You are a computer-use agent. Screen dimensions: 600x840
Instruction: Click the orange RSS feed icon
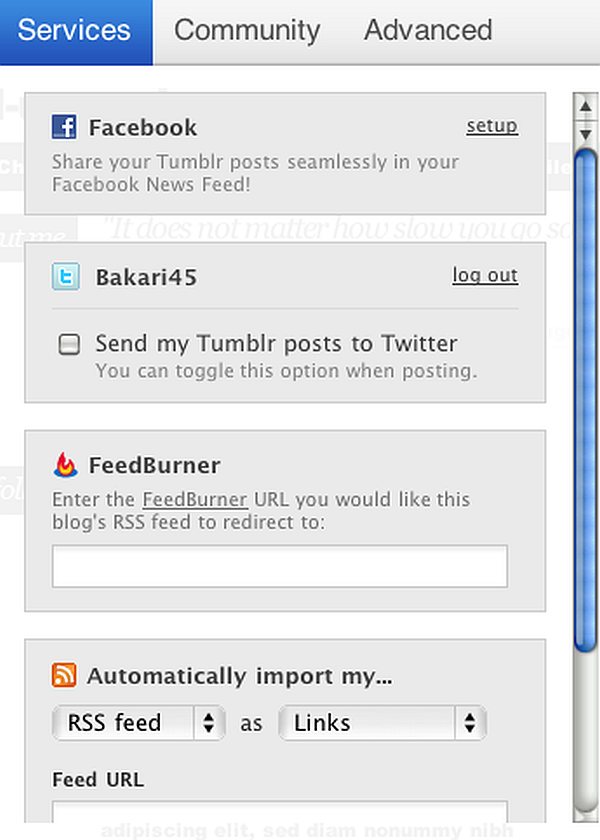pyautogui.click(x=64, y=676)
